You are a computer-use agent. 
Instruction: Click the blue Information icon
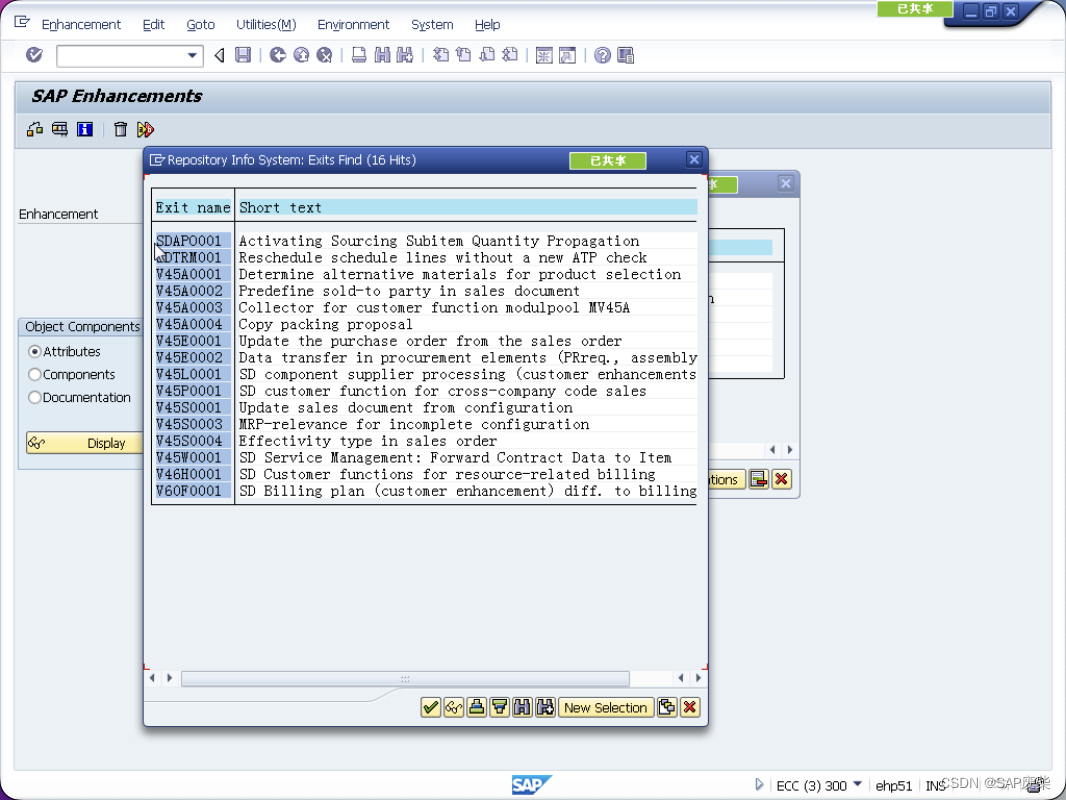(x=85, y=129)
